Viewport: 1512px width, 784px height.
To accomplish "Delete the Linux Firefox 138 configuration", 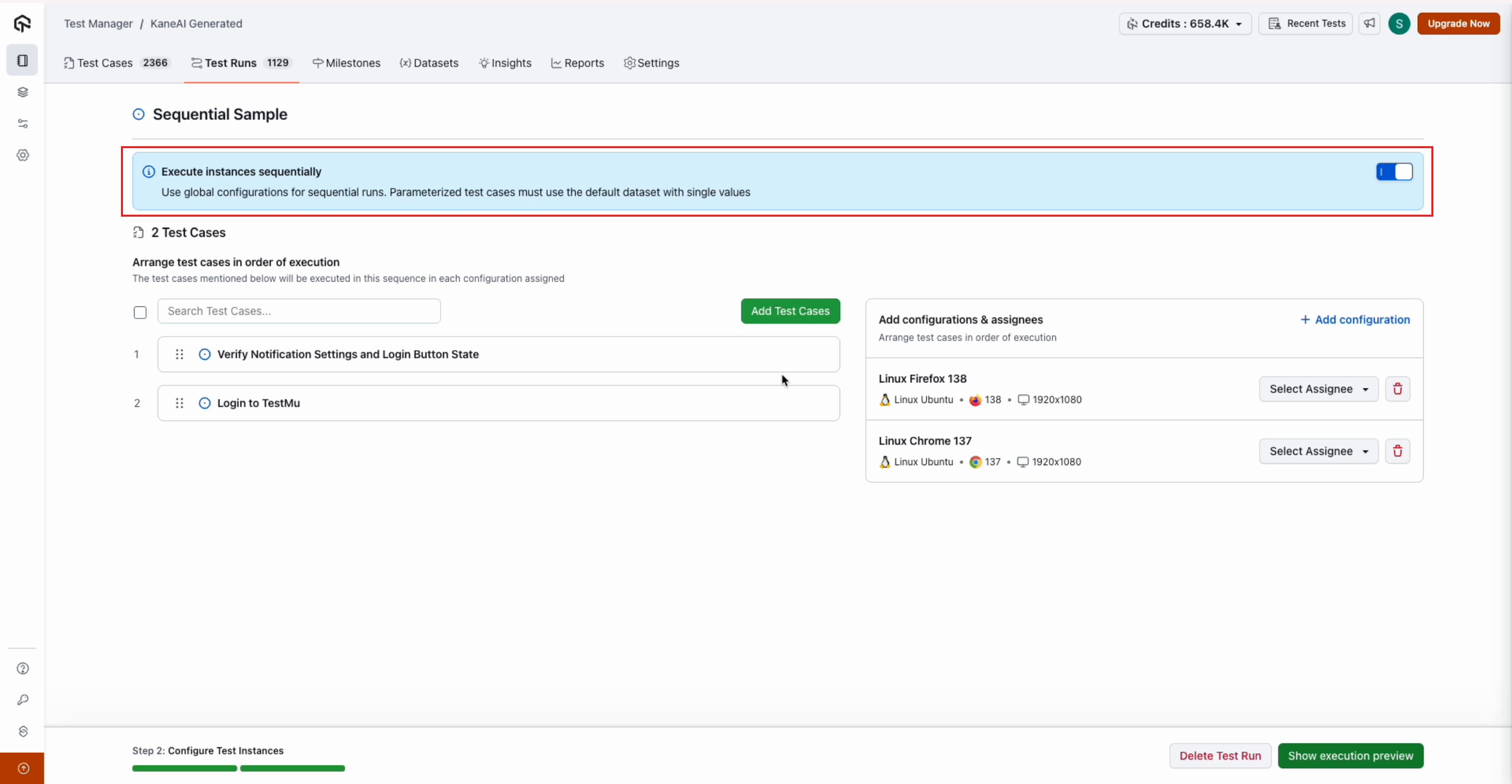I will [x=1397, y=389].
